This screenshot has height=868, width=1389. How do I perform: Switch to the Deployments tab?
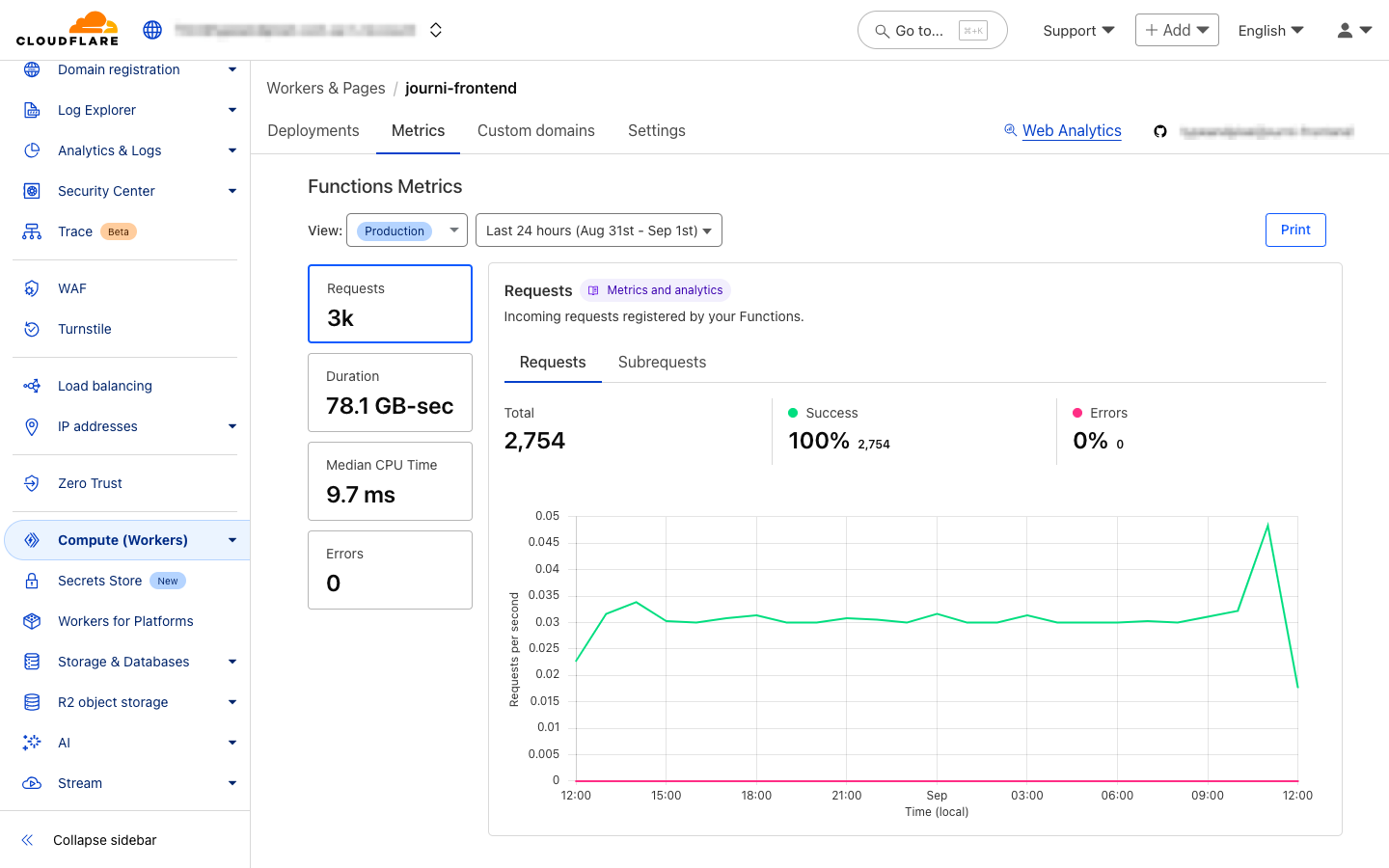point(313,130)
